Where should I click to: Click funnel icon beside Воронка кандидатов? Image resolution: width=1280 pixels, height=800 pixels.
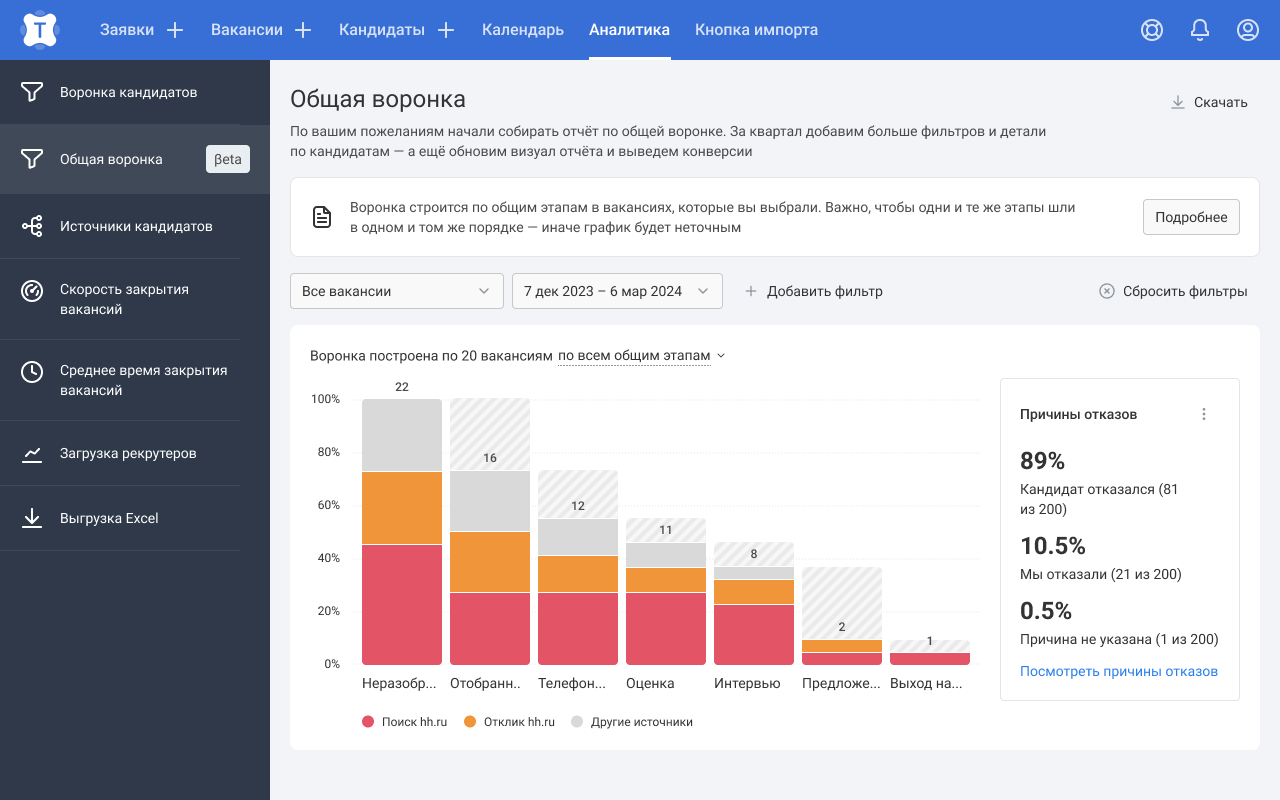(x=32, y=92)
